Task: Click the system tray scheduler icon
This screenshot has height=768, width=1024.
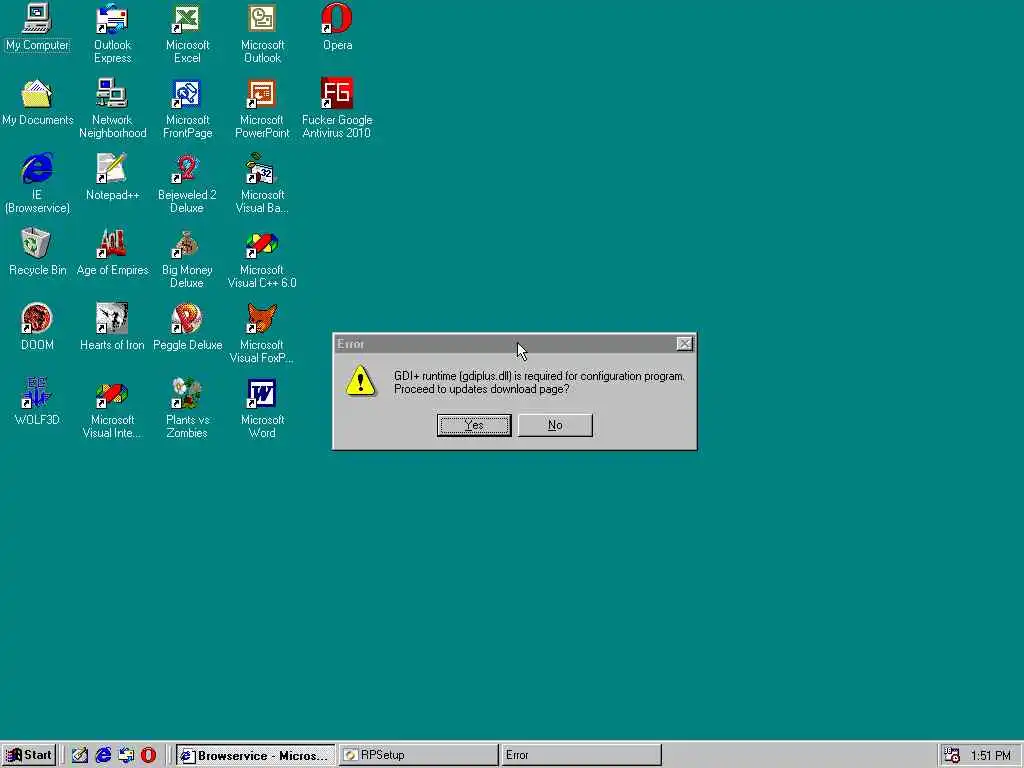Action: click(x=952, y=755)
